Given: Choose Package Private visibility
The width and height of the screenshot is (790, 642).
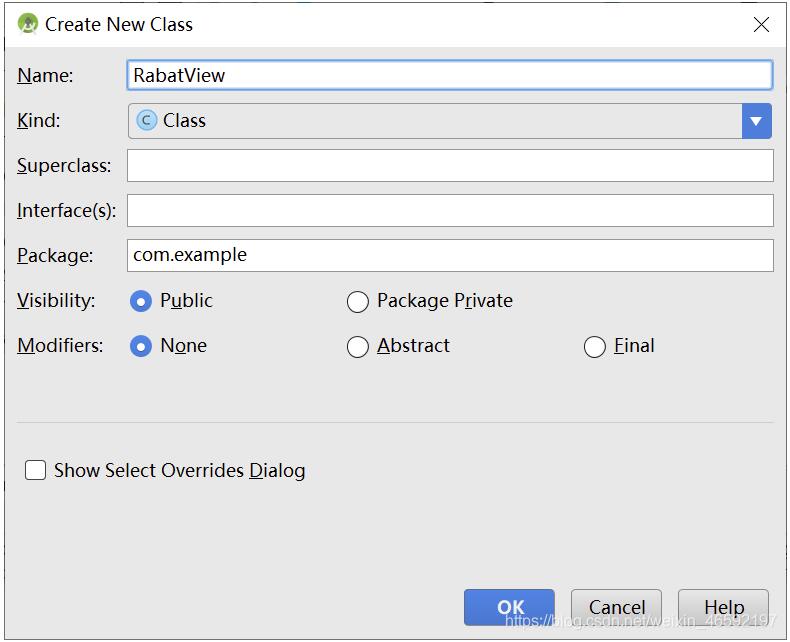Looking at the screenshot, I should pyautogui.click(x=358, y=301).
